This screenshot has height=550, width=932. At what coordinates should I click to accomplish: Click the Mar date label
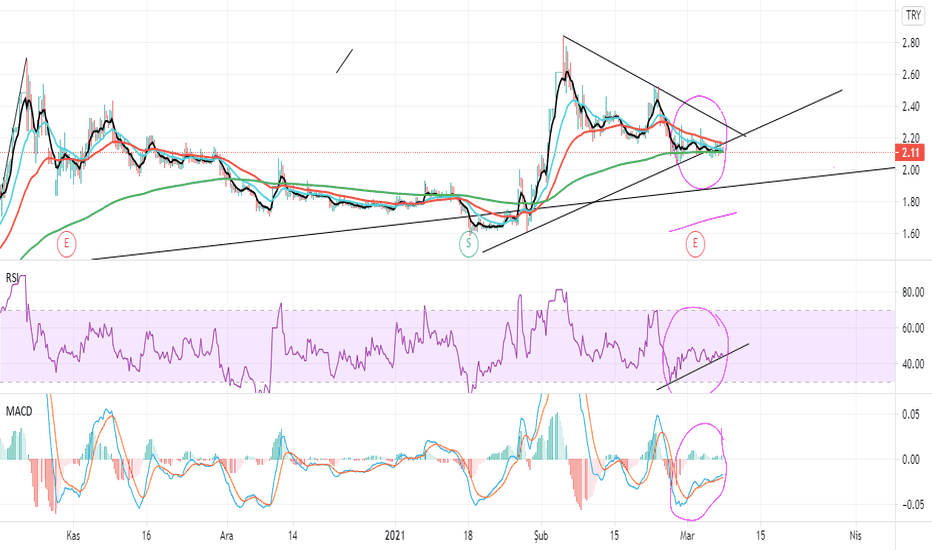pyautogui.click(x=687, y=536)
